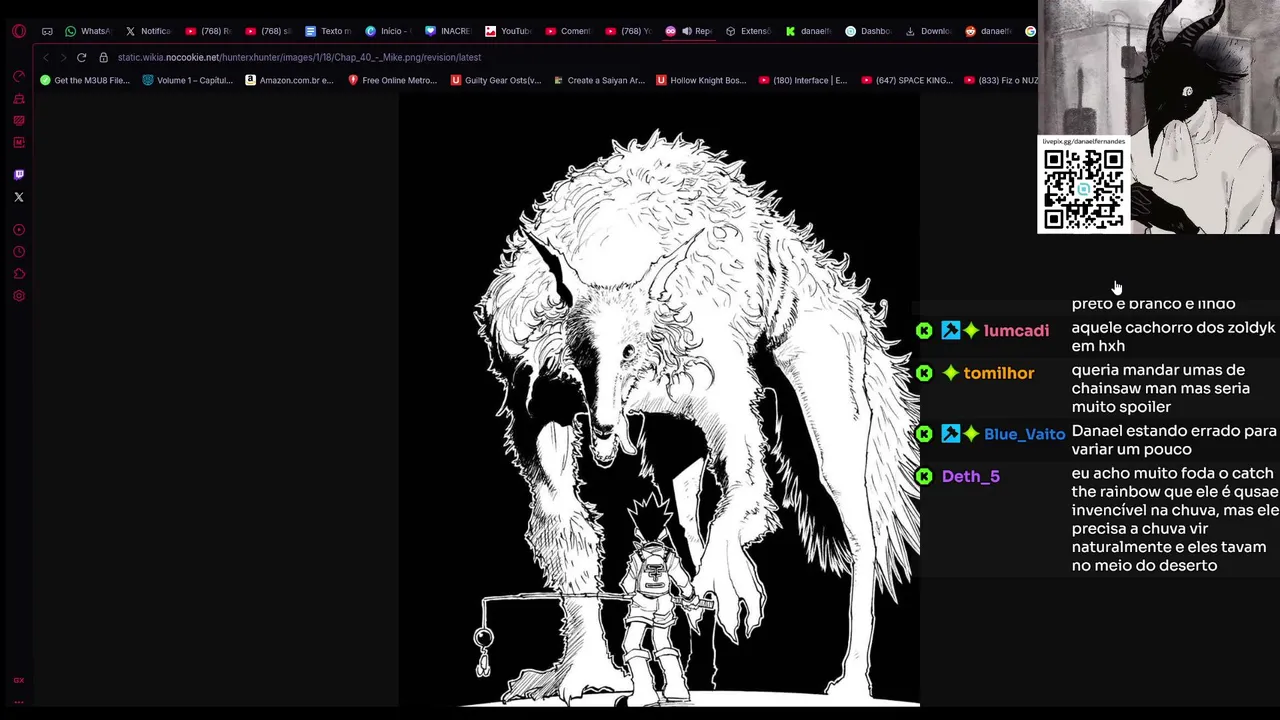Go forward one page
1280x720 pixels.
point(63,57)
